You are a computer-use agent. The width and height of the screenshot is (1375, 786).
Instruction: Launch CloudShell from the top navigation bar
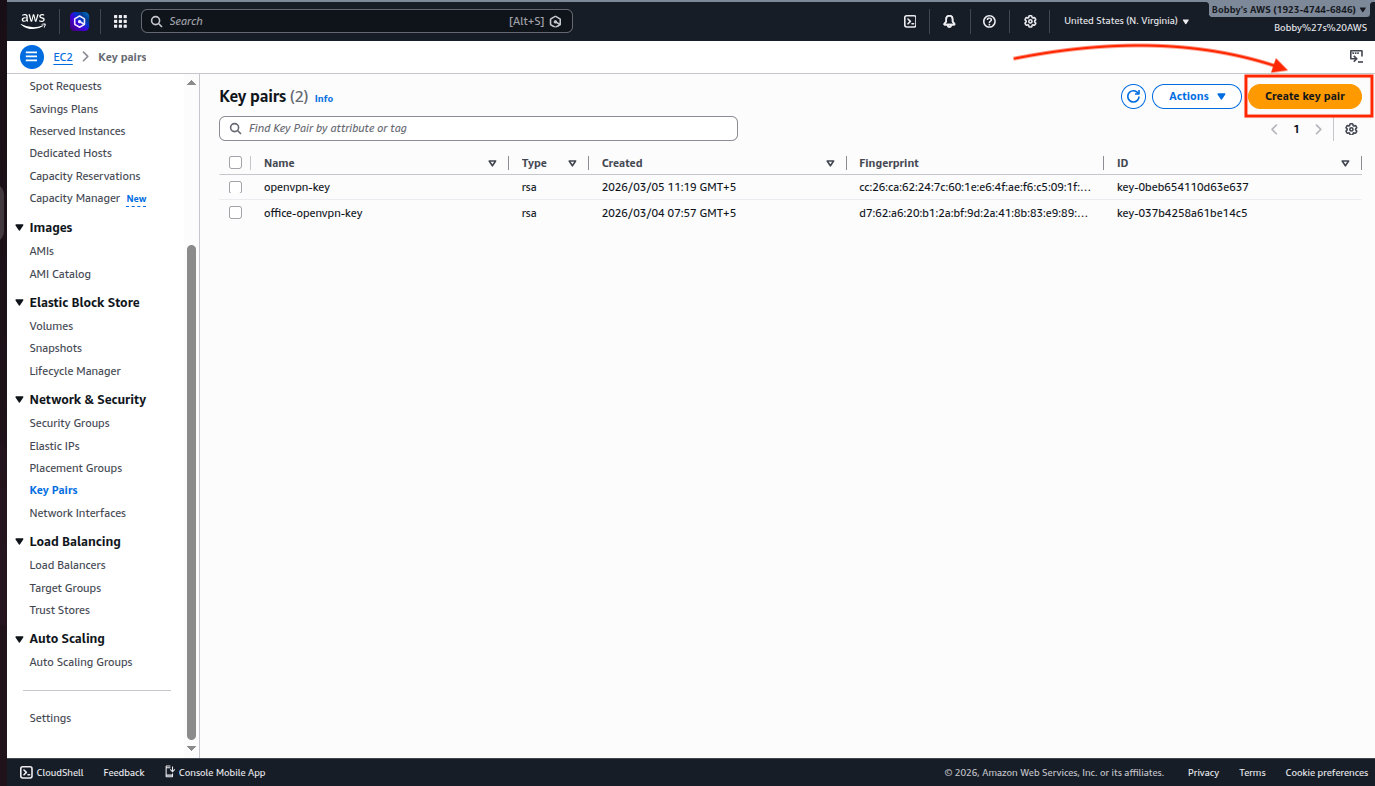[910, 21]
